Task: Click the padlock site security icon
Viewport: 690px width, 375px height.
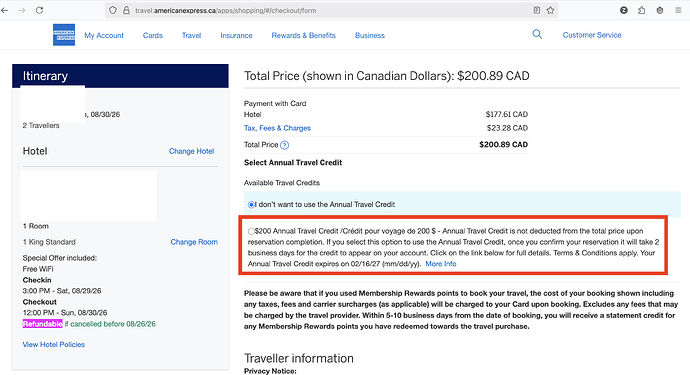Action: point(126,10)
